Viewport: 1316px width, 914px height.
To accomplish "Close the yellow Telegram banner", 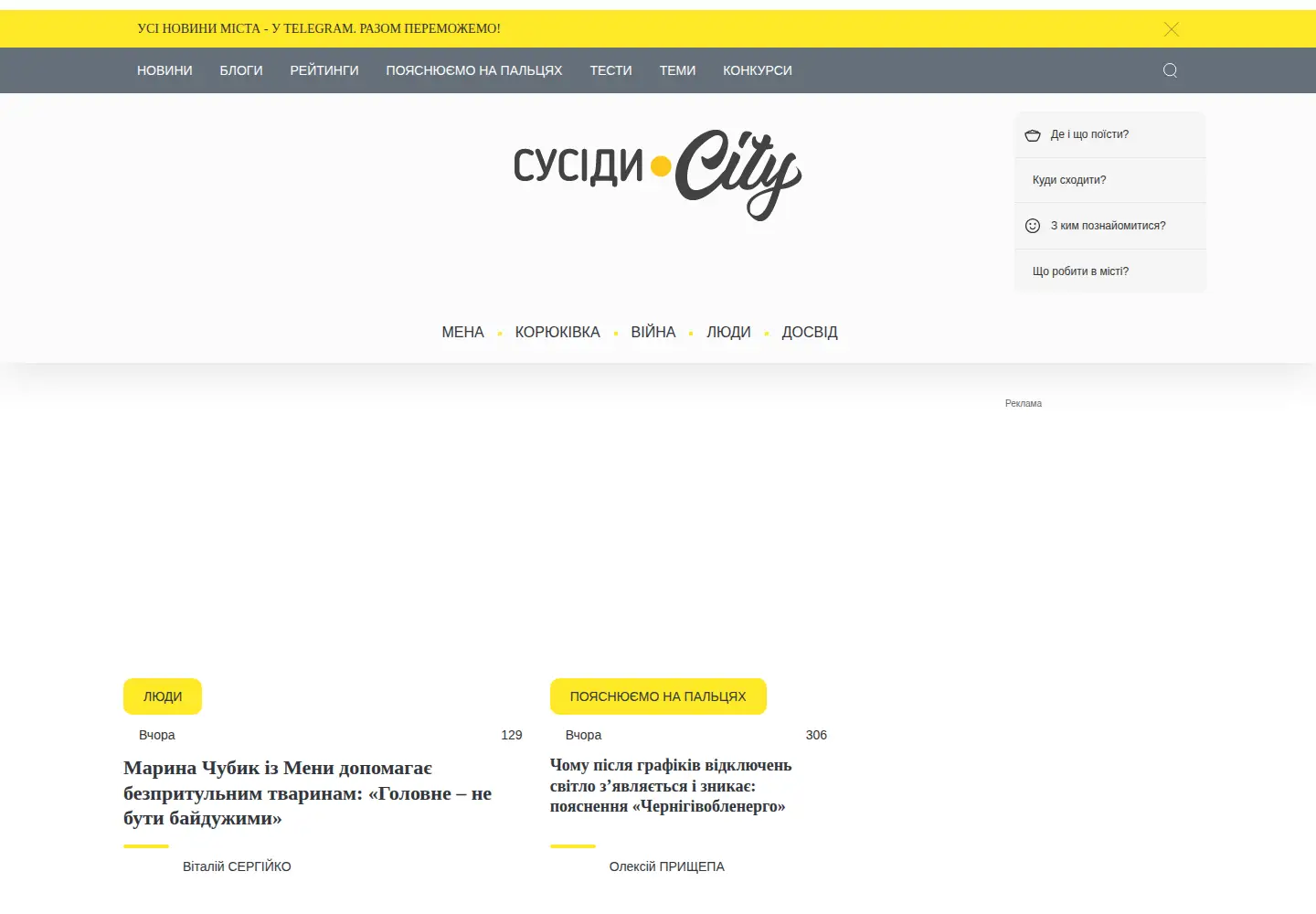I will coord(1172,29).
